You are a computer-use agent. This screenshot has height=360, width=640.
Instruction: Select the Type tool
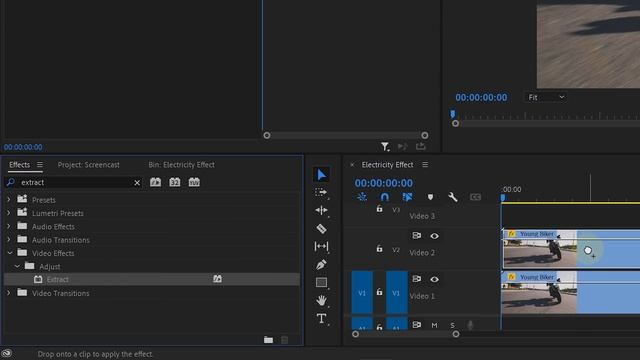coord(321,318)
